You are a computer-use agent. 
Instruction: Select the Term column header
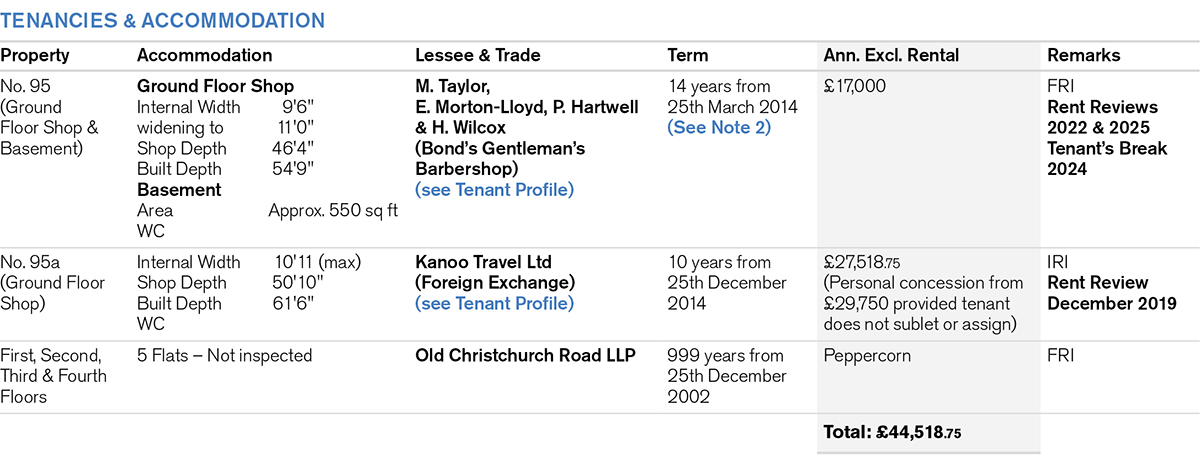point(687,56)
